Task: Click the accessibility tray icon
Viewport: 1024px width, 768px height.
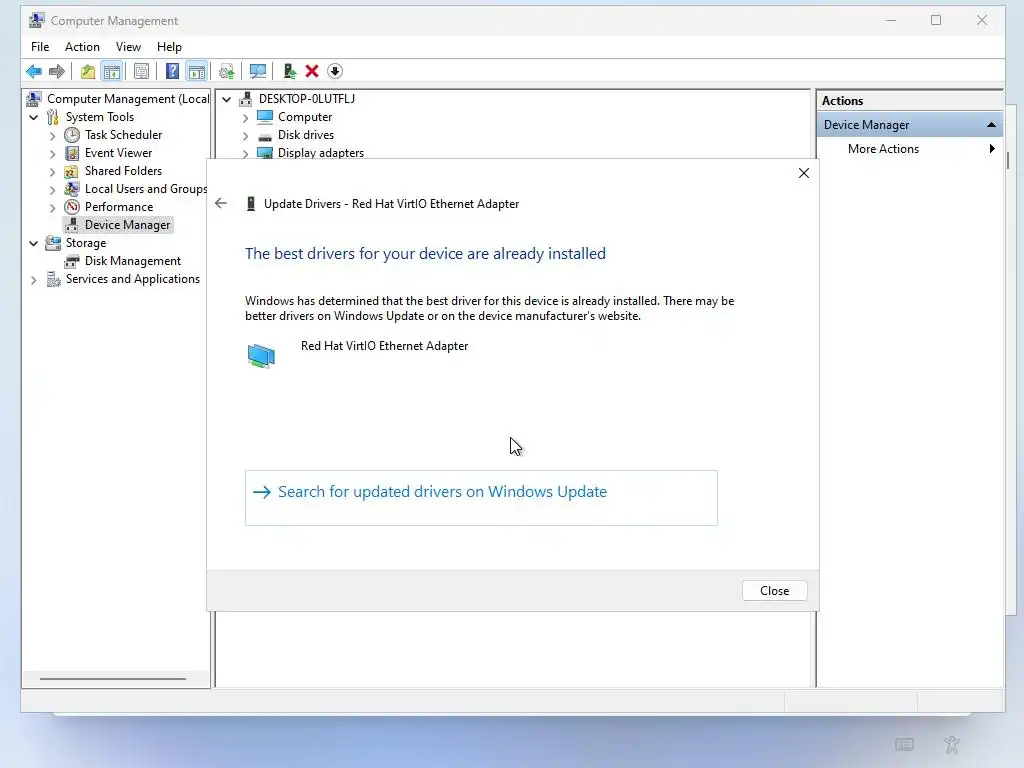Action: (952, 744)
